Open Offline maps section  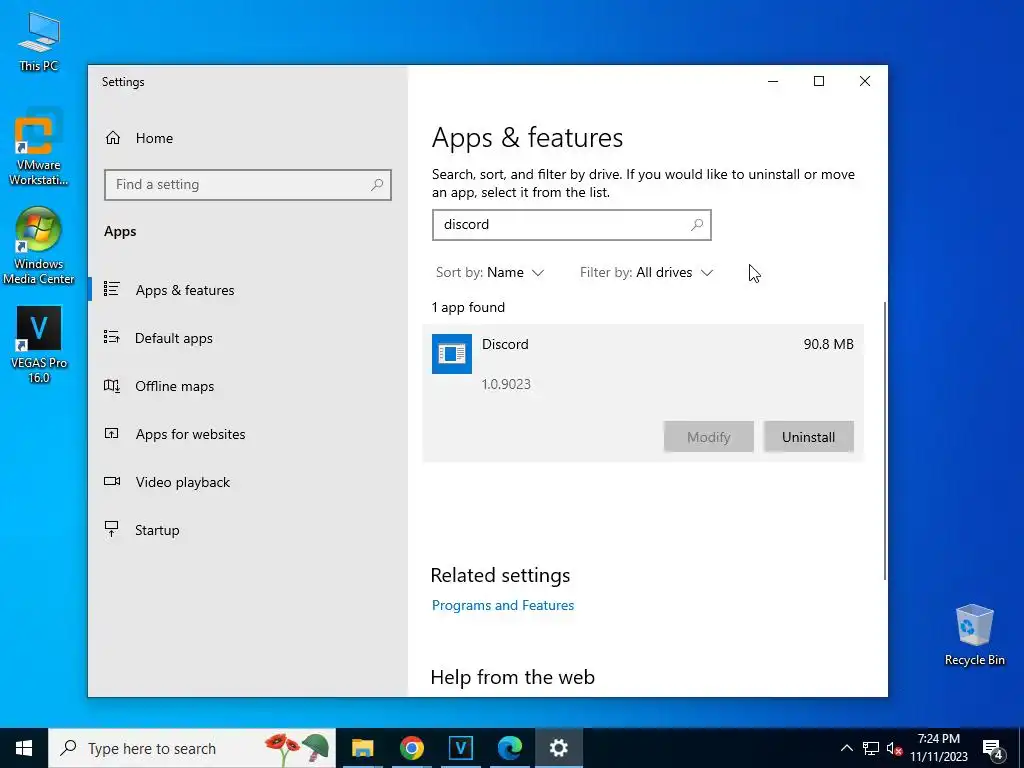click(174, 386)
